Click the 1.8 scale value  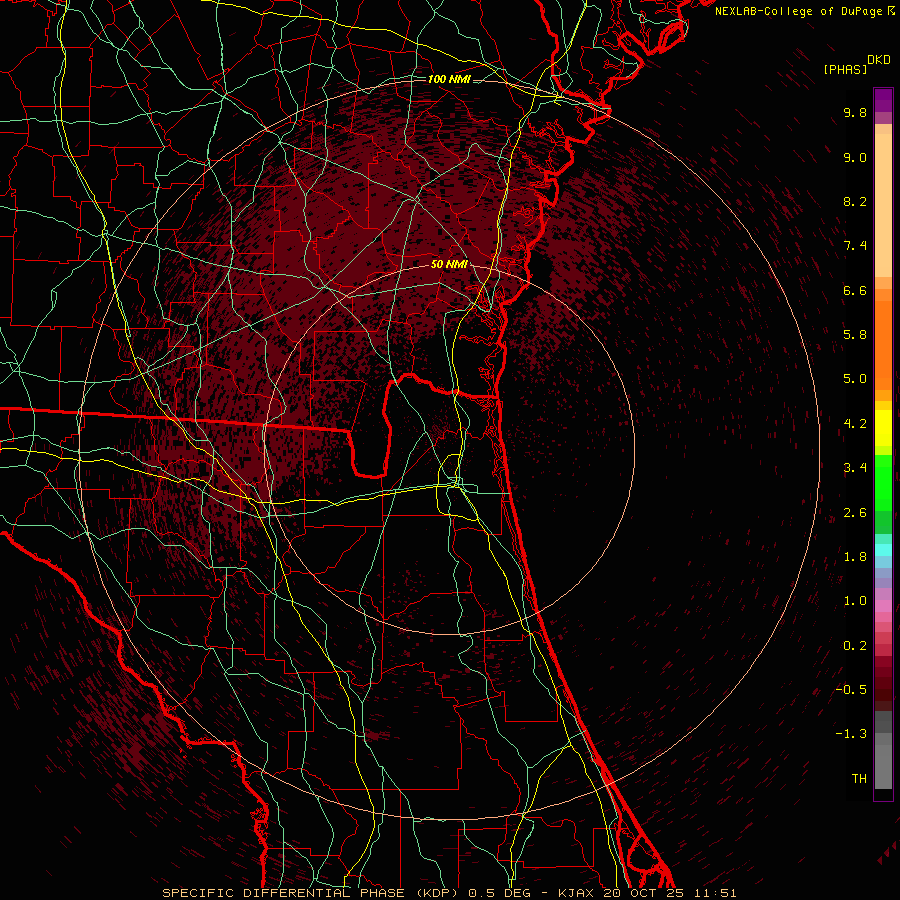click(x=855, y=557)
